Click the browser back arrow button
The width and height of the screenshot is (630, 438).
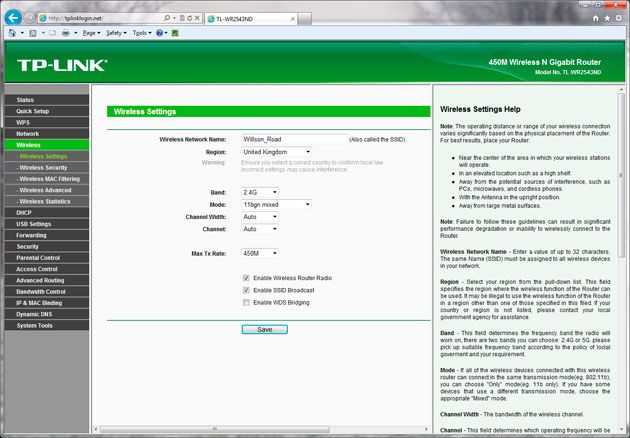pos(14,17)
